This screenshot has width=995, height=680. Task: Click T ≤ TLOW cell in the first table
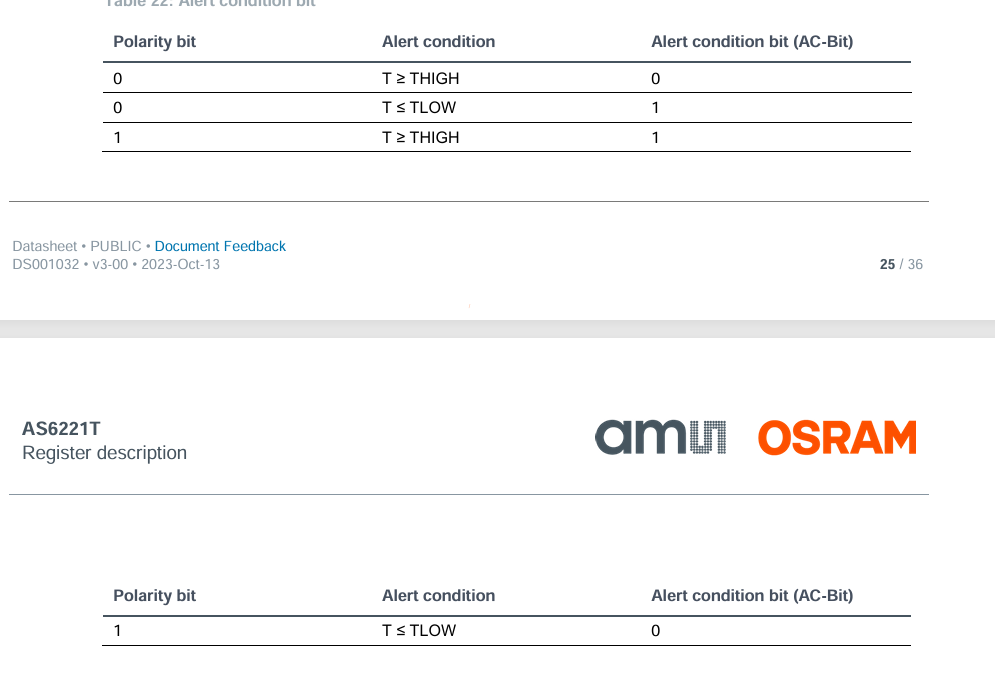(418, 108)
